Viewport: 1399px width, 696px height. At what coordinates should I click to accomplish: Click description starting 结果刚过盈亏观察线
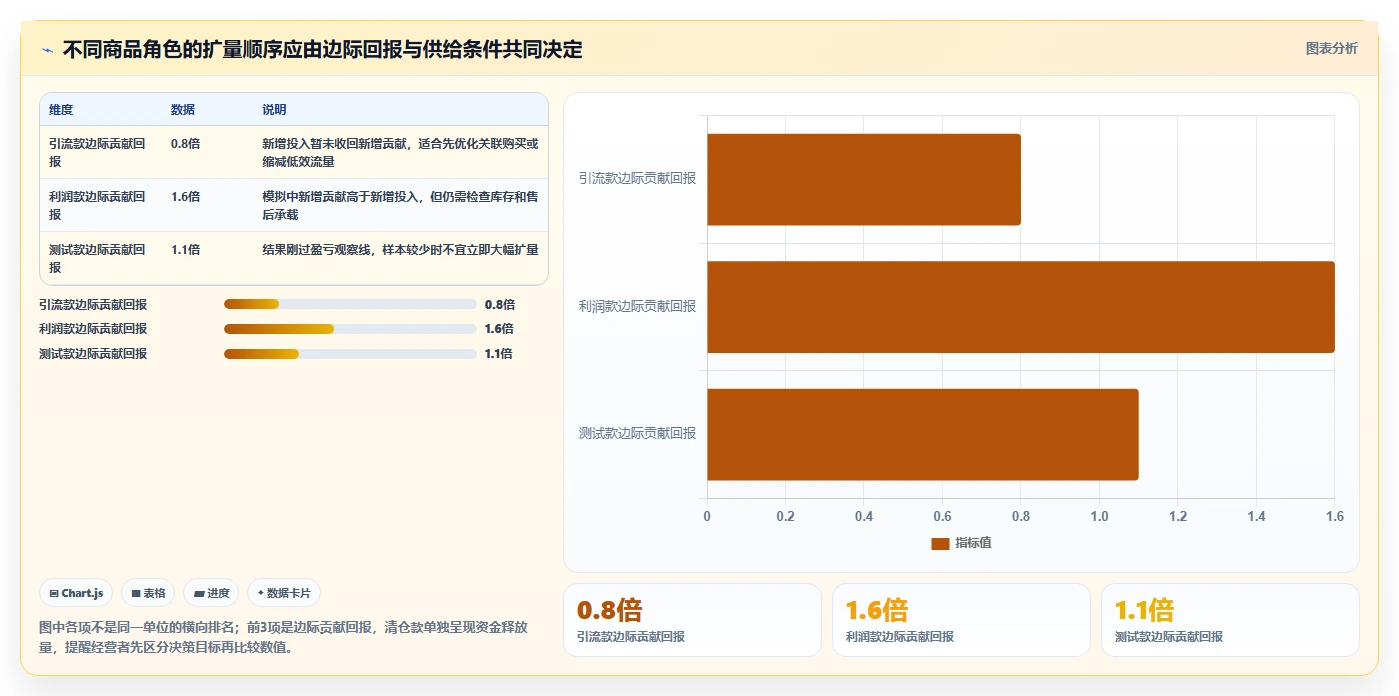pos(400,250)
